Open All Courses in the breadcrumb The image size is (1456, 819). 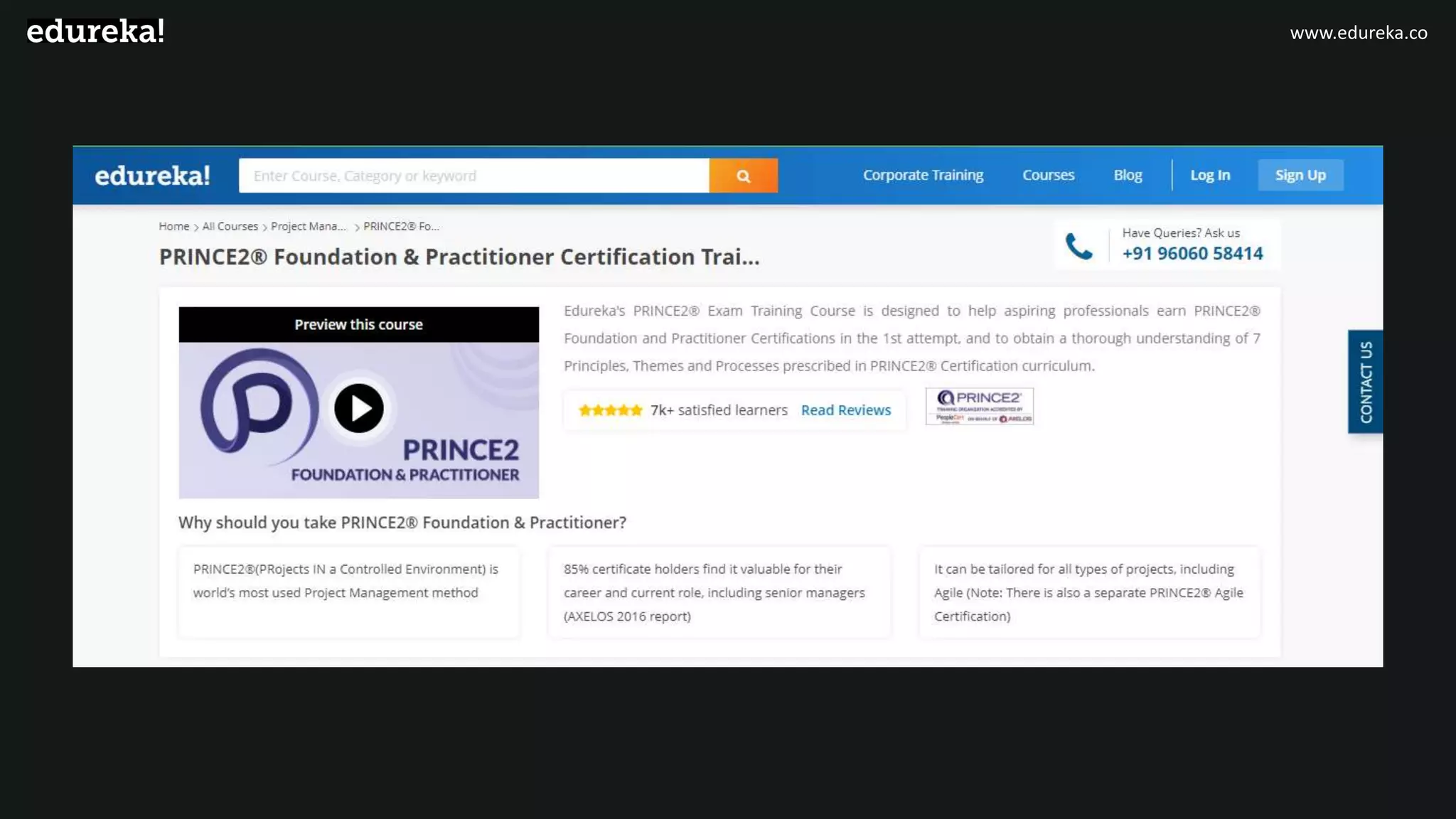tap(230, 226)
